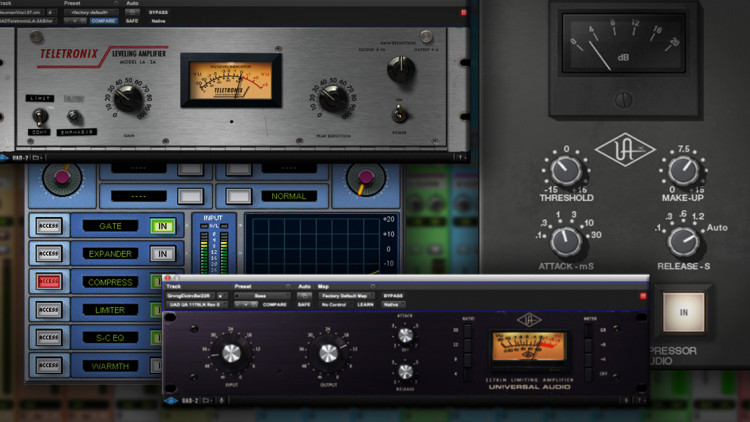Click the Teletronix meter selector knob
The height and width of the screenshot is (422, 750).
pos(401,69)
